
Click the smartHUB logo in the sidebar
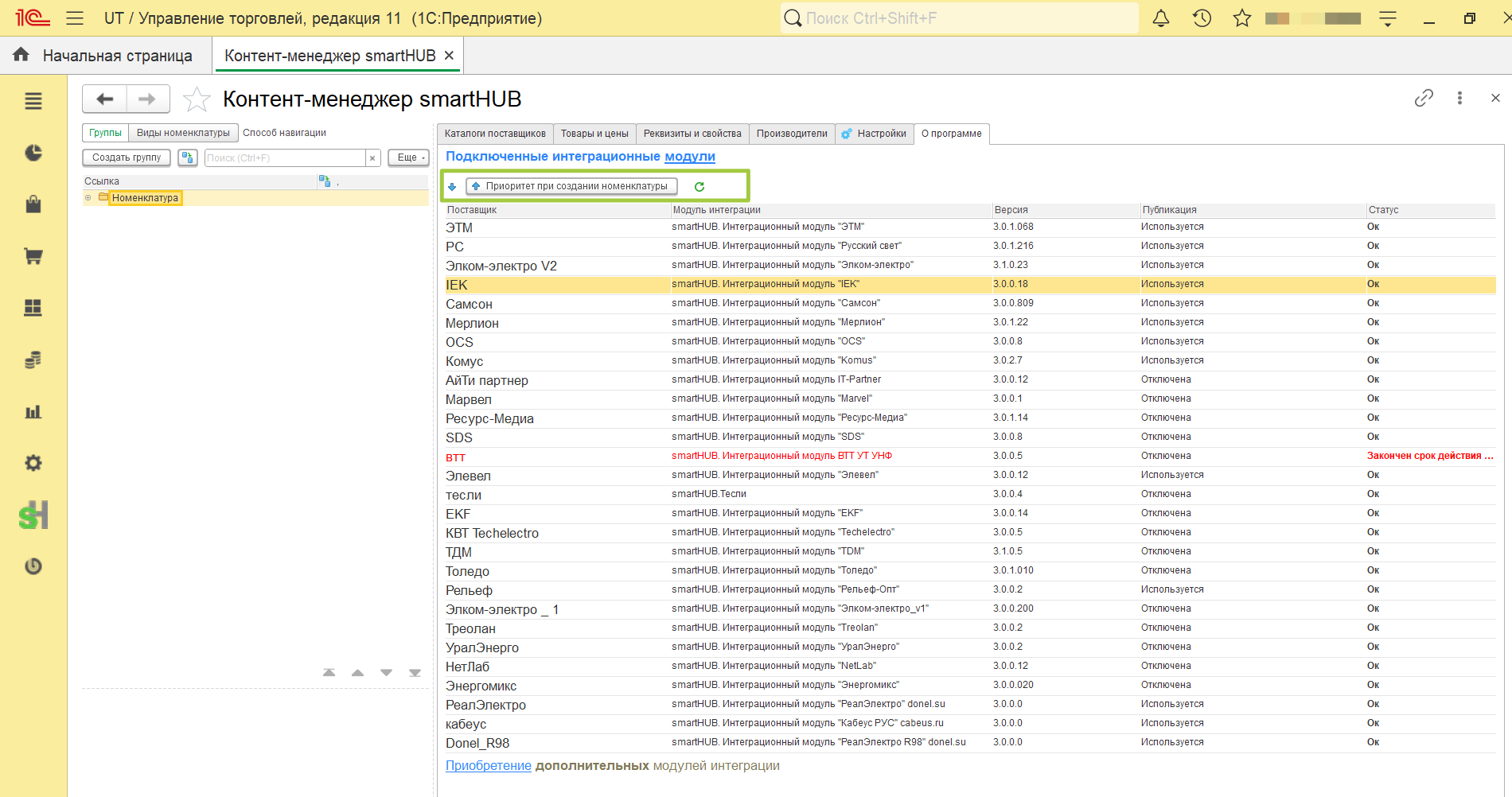click(x=33, y=515)
